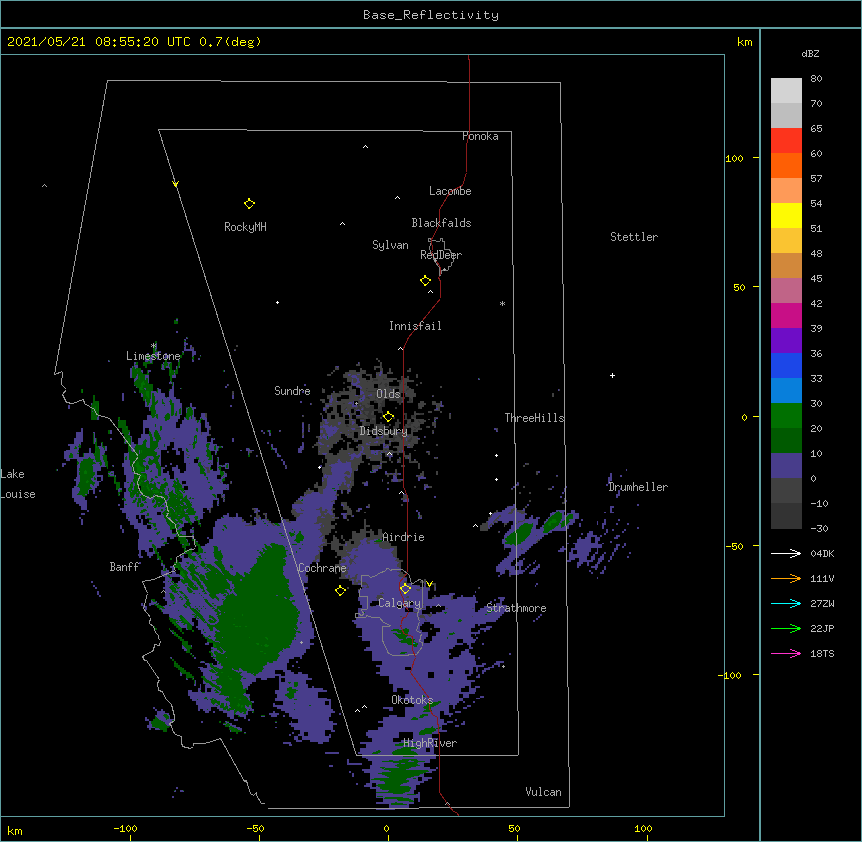Select the magenta 39 dBZ color swatch
Screen dimensions: 862x842
coord(786,315)
